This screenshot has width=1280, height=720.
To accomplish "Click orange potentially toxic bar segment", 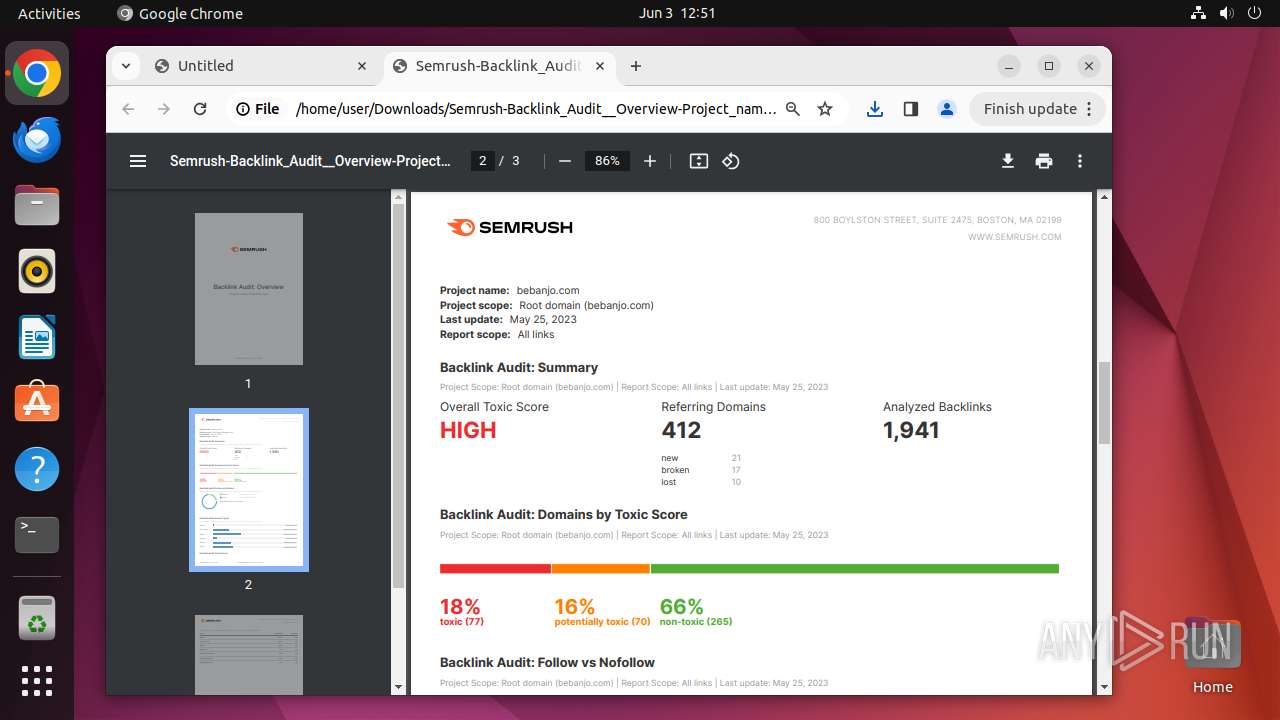I will [x=601, y=569].
